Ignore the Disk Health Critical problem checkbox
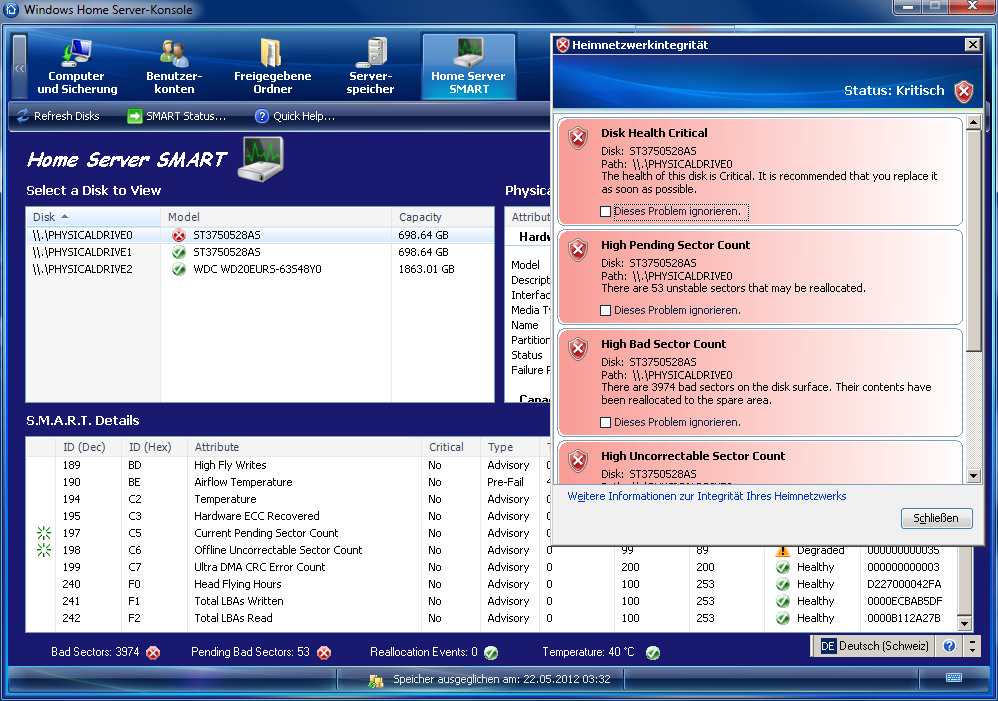Viewport: 998px width, 701px height. 605,211
